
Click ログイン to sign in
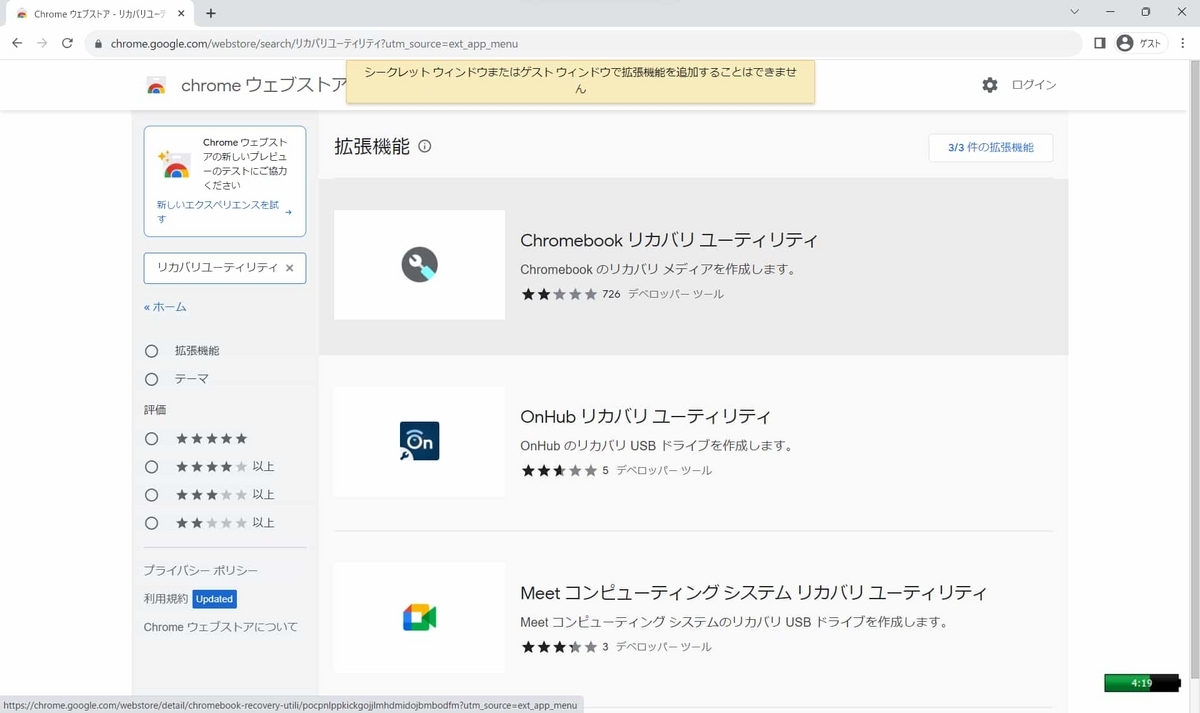[x=1034, y=85]
